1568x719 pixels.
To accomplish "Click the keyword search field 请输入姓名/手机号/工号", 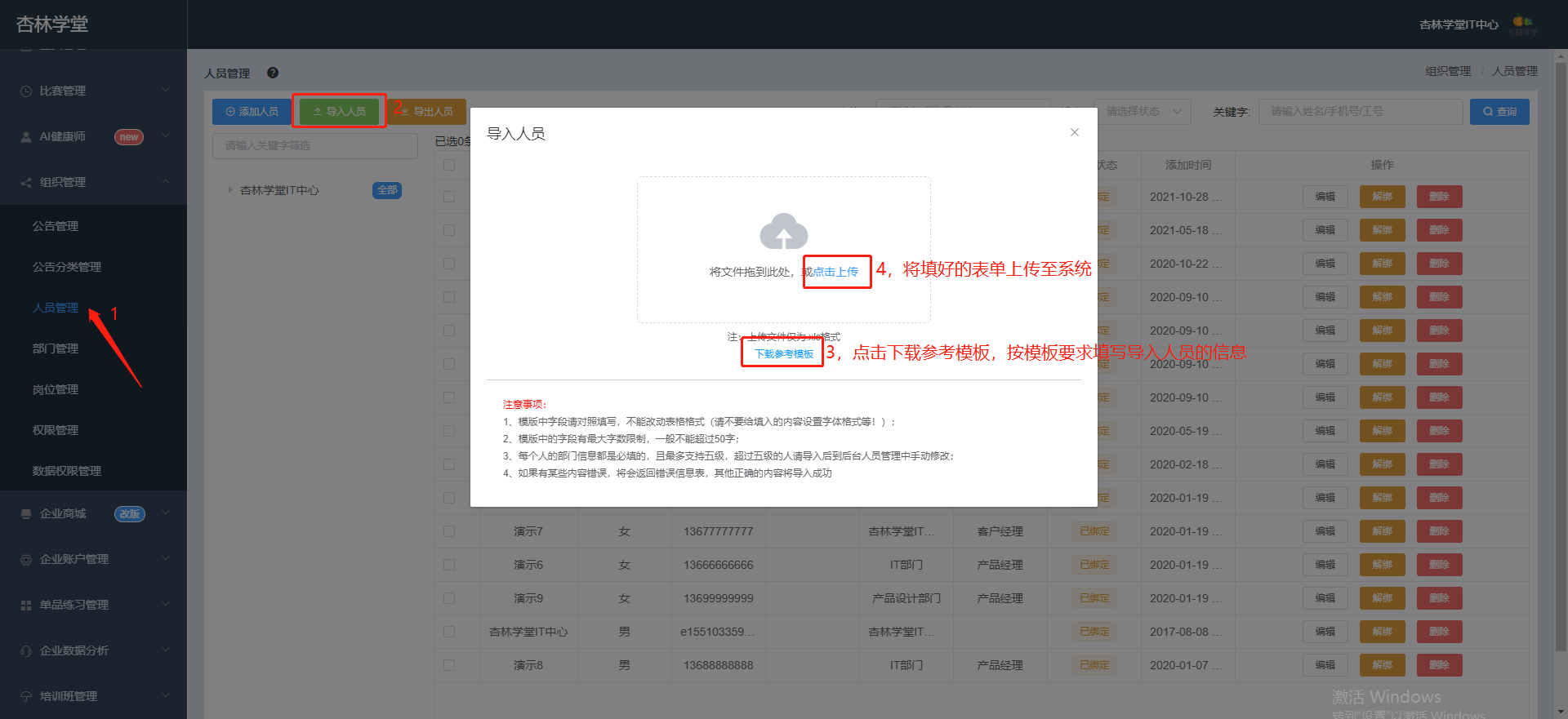I will (x=1361, y=112).
